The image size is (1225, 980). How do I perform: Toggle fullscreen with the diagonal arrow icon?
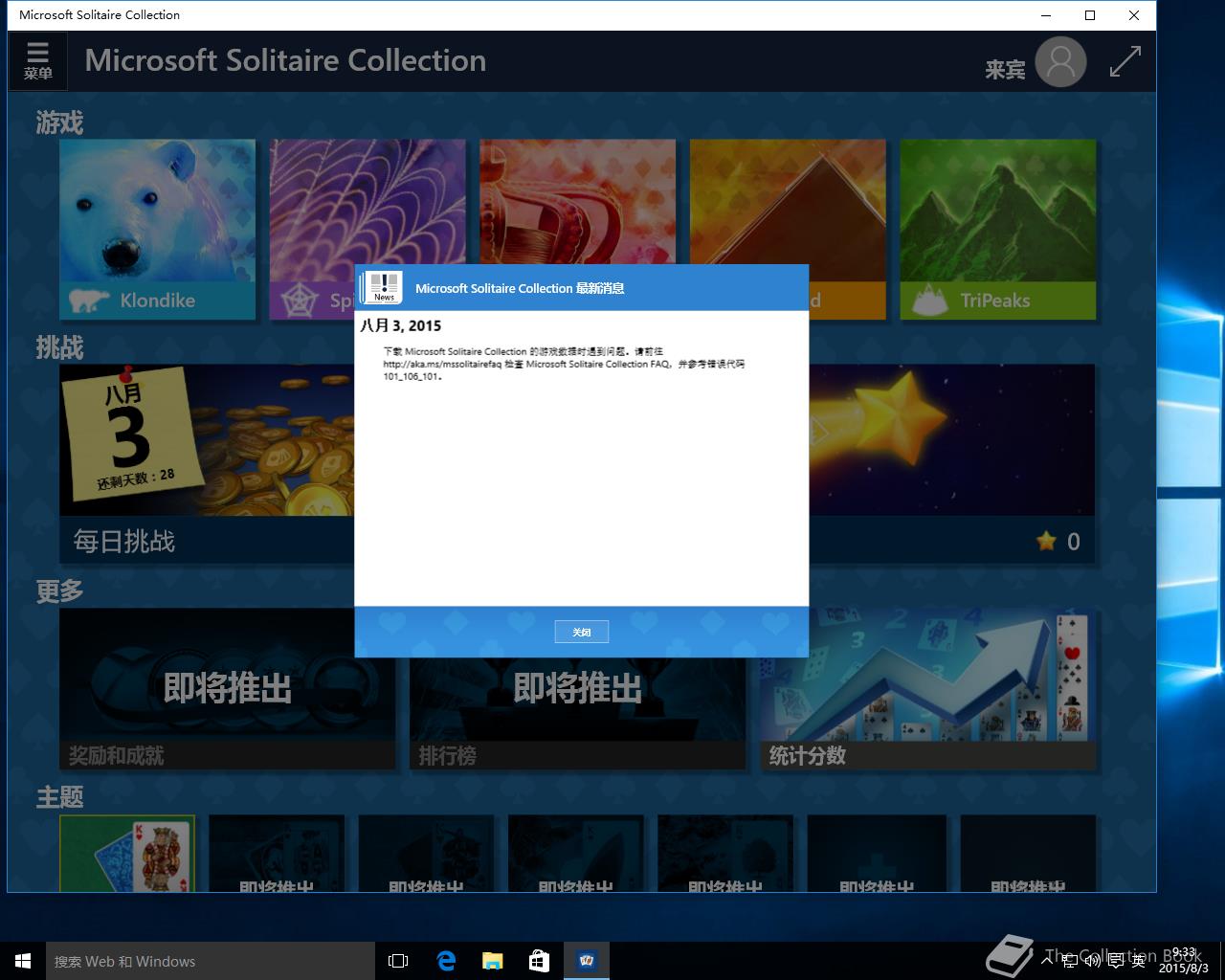tap(1125, 62)
